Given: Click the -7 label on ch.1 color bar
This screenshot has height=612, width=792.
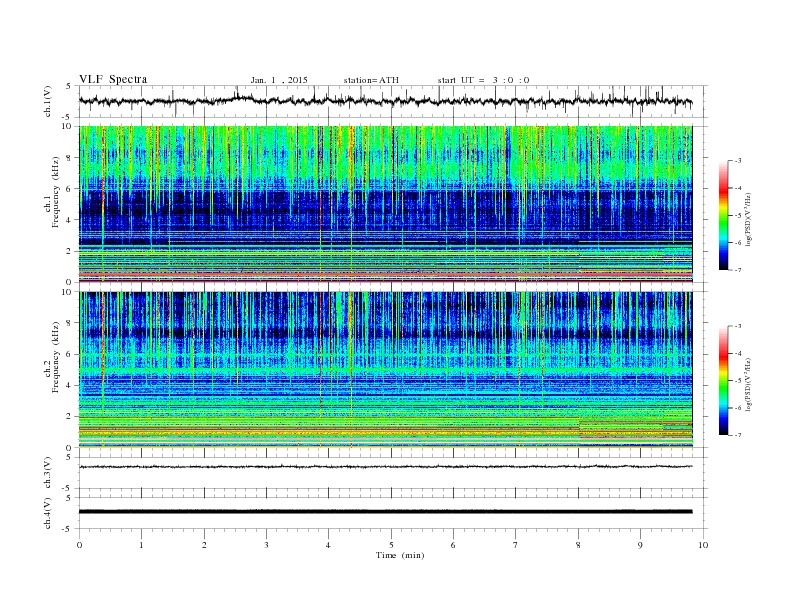Looking at the screenshot, I should [x=737, y=270].
